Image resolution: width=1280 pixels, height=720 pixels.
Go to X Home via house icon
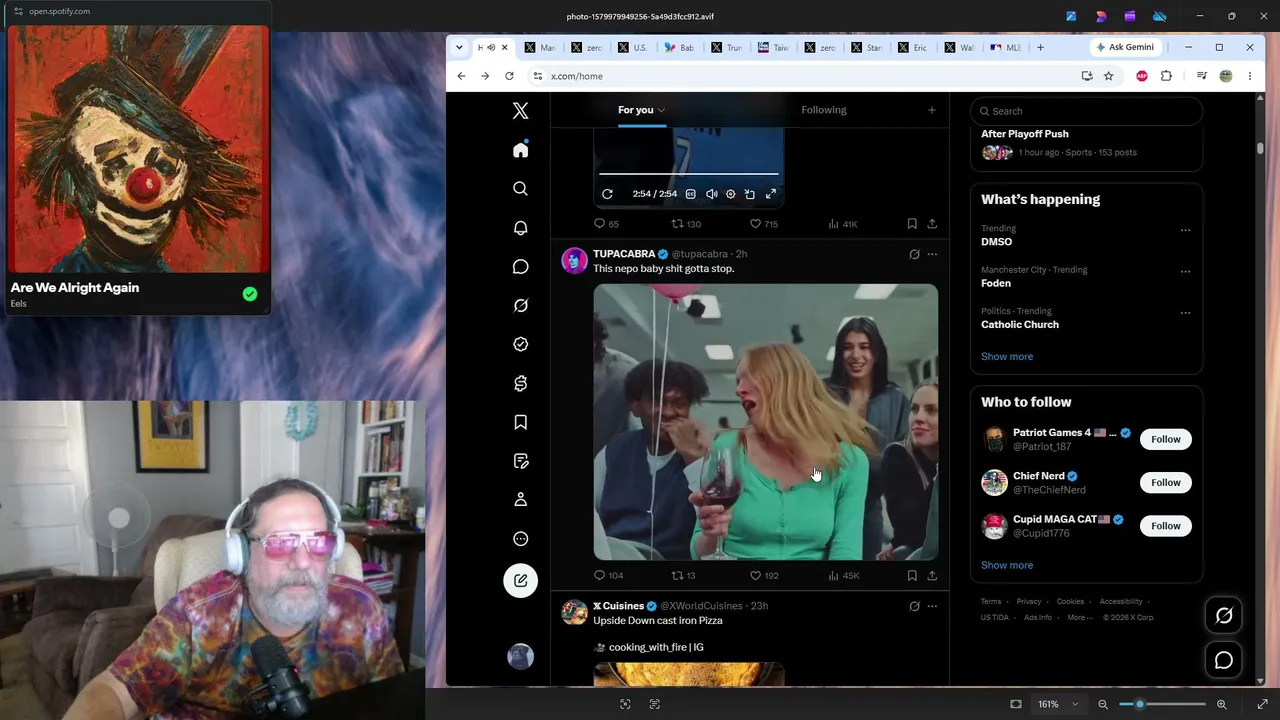coord(520,150)
